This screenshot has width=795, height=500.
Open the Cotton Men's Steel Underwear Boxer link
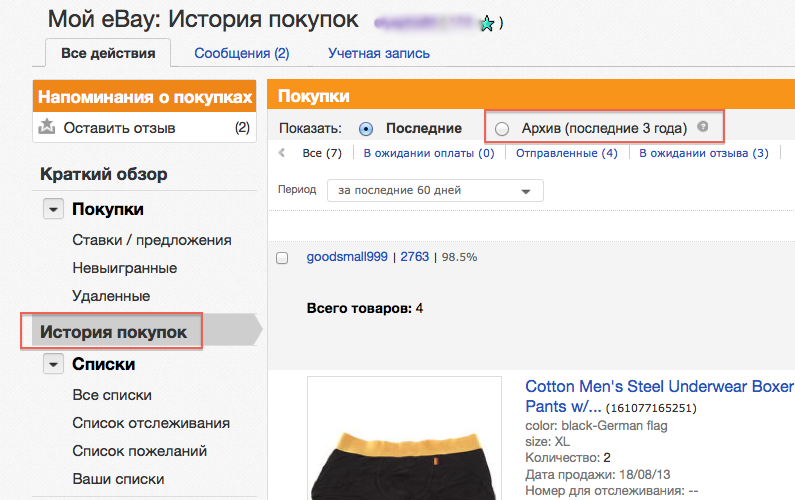[659, 397]
